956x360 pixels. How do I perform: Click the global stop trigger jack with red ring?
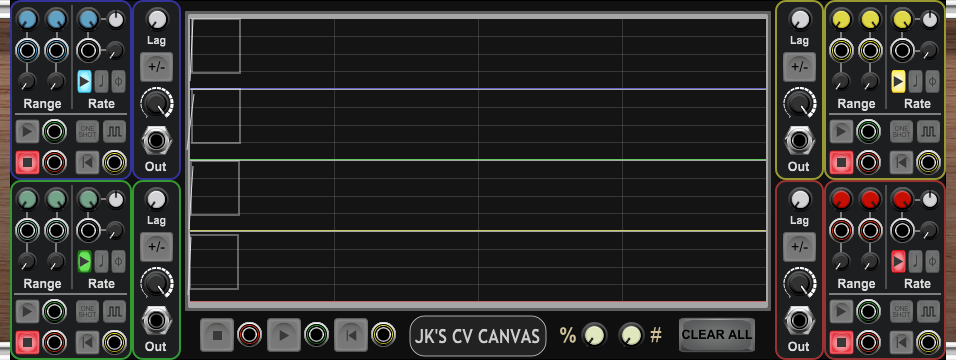(x=249, y=335)
